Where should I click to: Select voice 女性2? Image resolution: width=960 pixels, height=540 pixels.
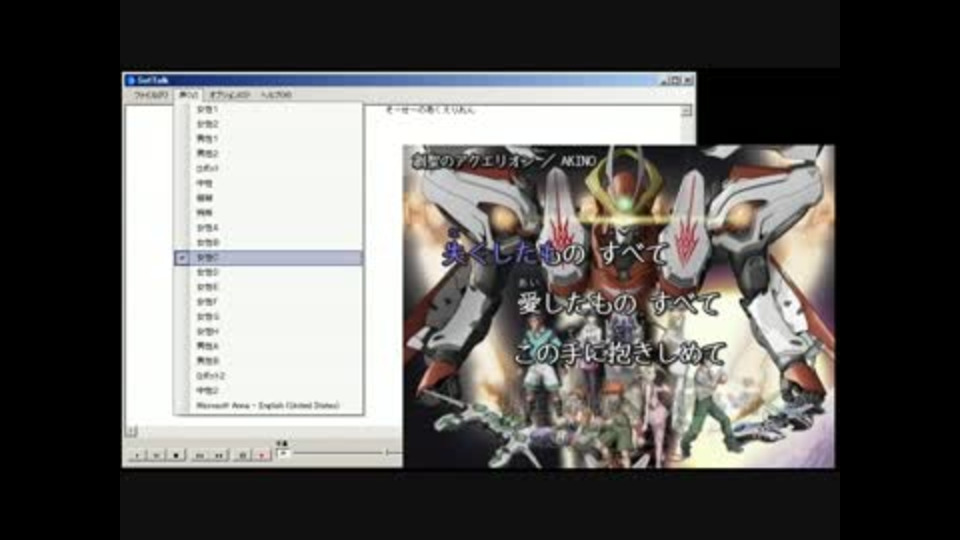269,124
